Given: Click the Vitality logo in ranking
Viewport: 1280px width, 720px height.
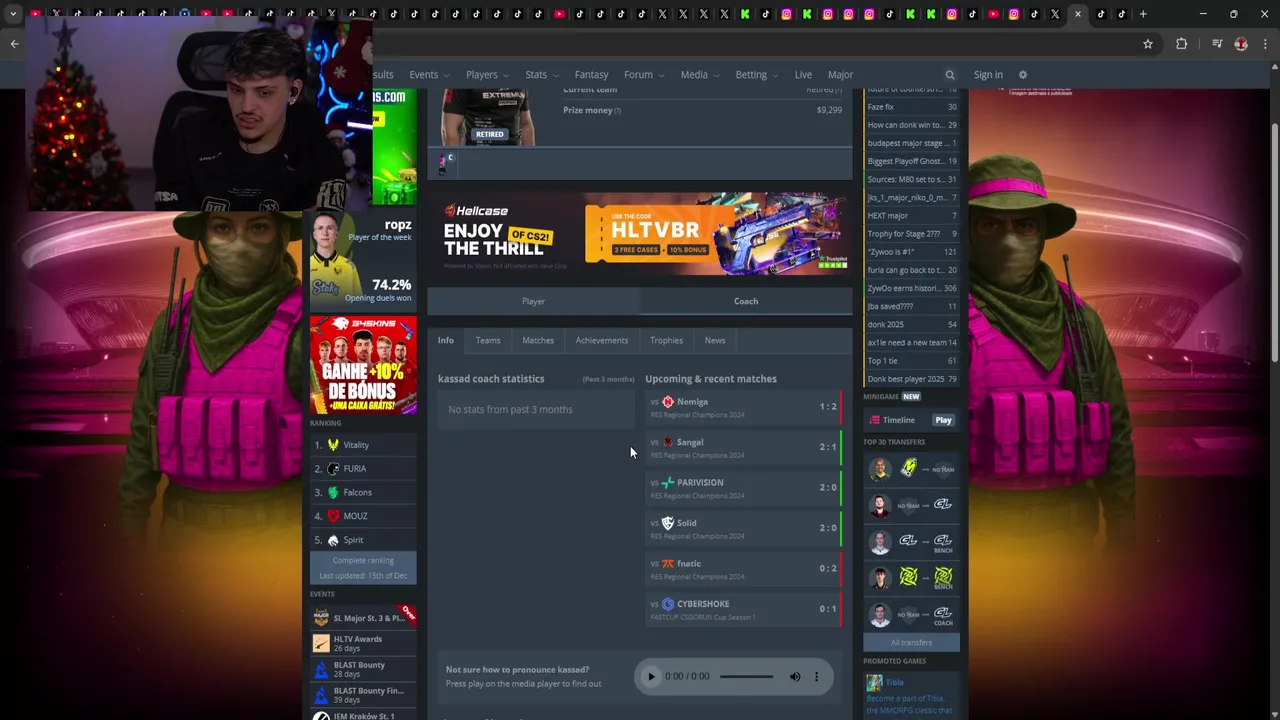Looking at the screenshot, I should (333, 445).
